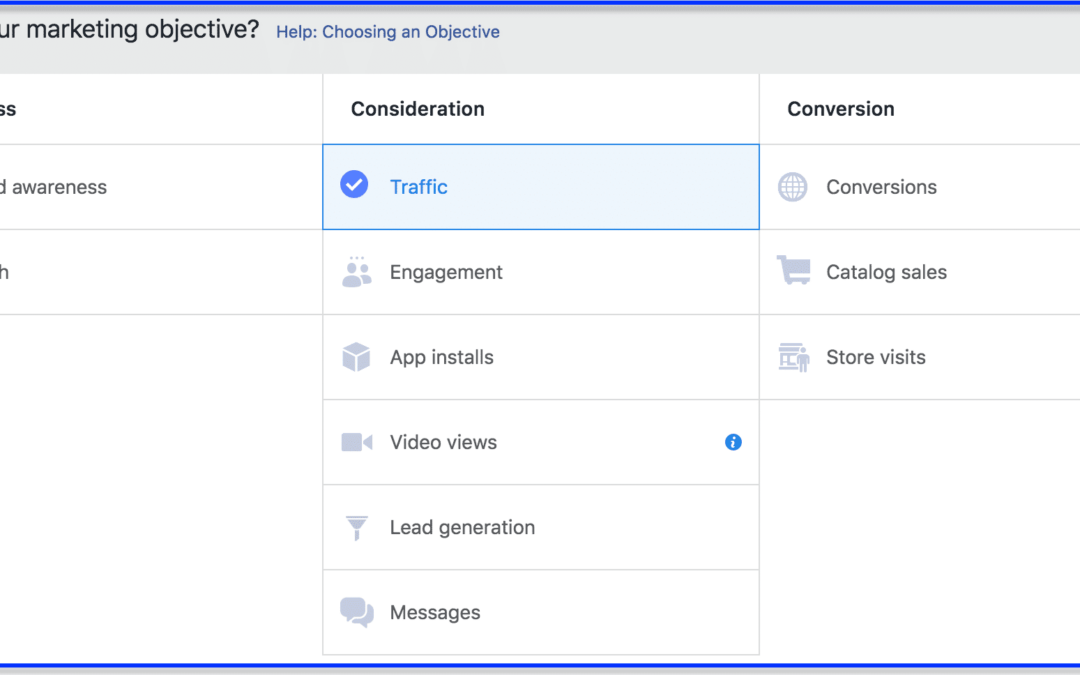Select the Traffic objective label
Viewport: 1080px width, 675px height.
(x=419, y=187)
